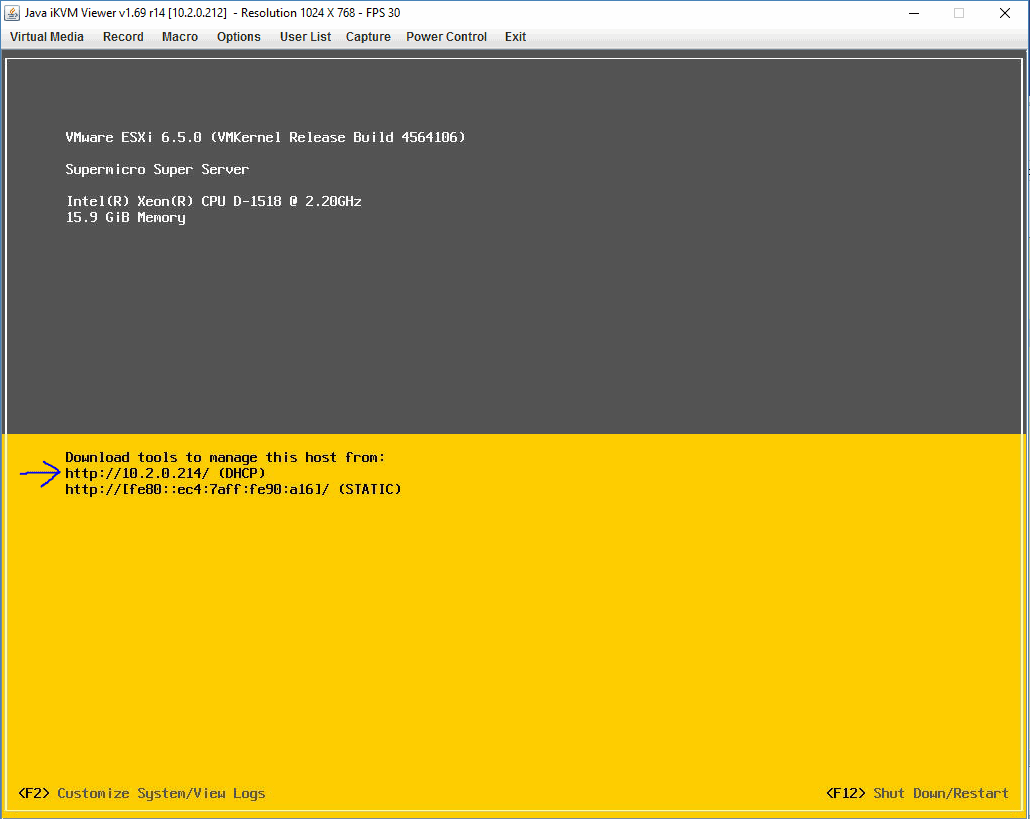Click the VMware ESXi 6.5.0 build line

265,137
